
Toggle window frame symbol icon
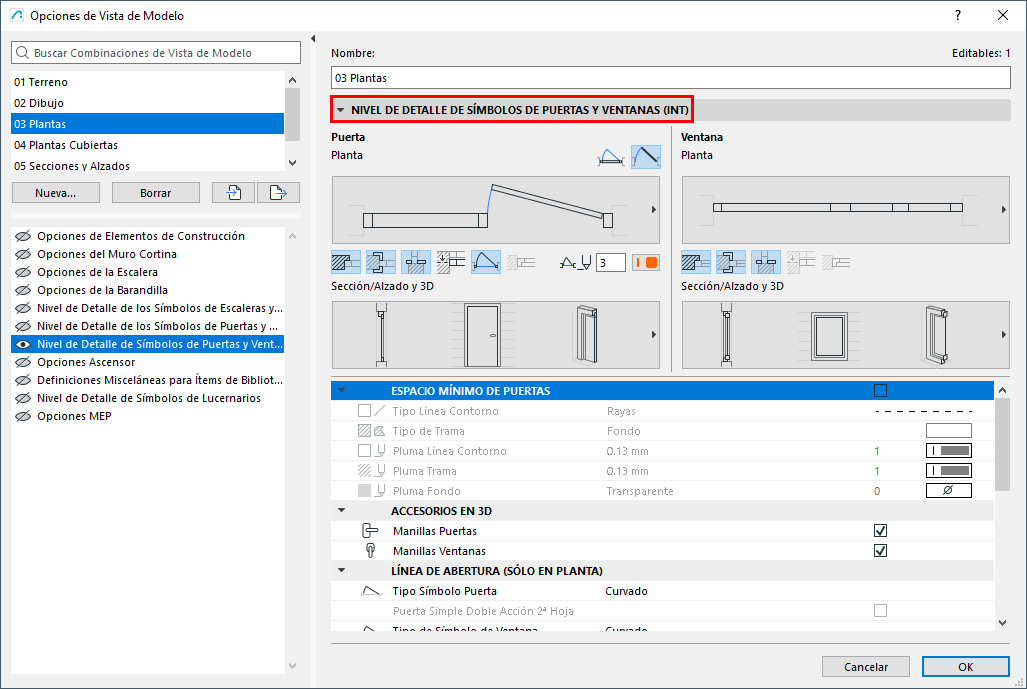click(730, 263)
